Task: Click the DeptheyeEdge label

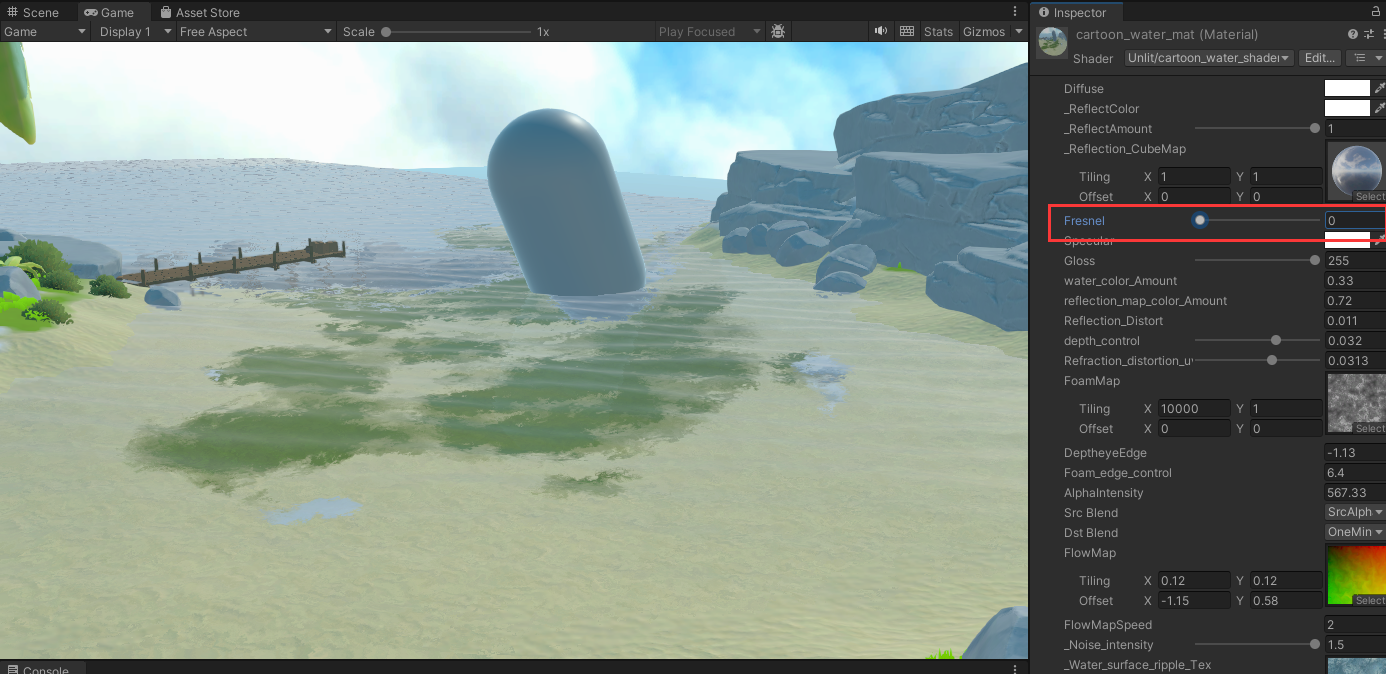Action: tap(1105, 452)
